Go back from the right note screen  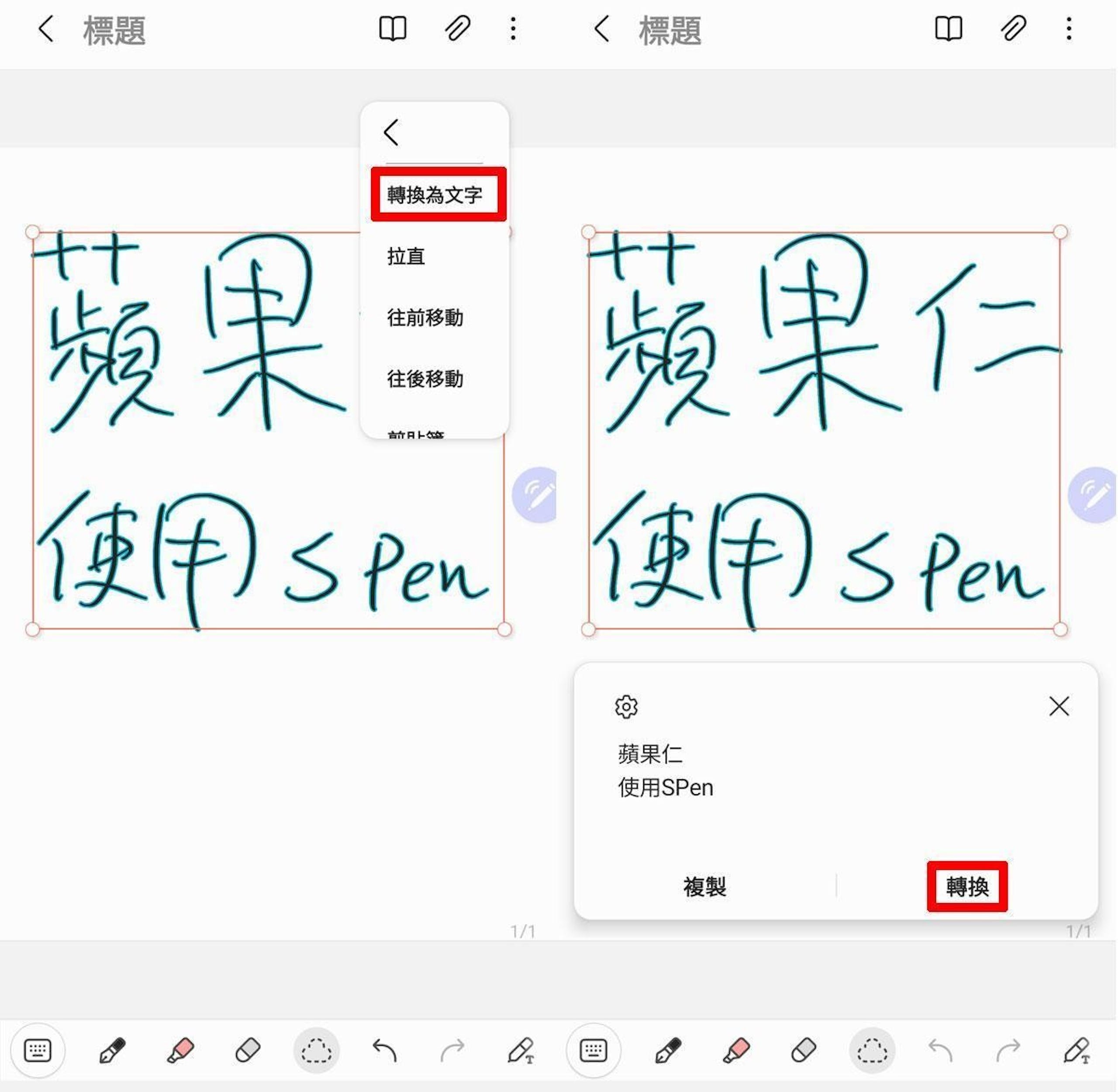[x=601, y=29]
